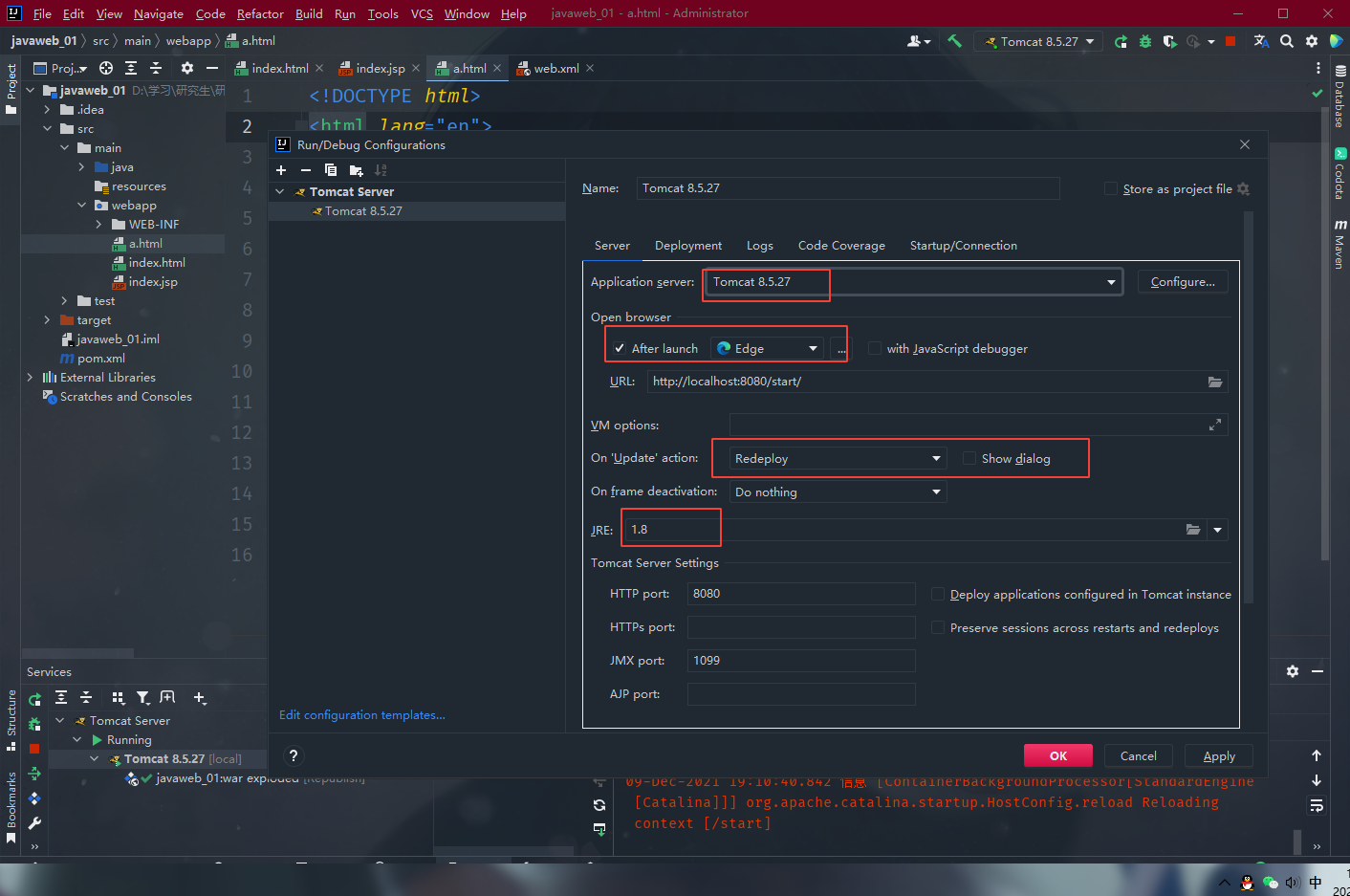1350x896 pixels.
Task: Click the HTTP port field showing 8080
Action: pos(801,594)
